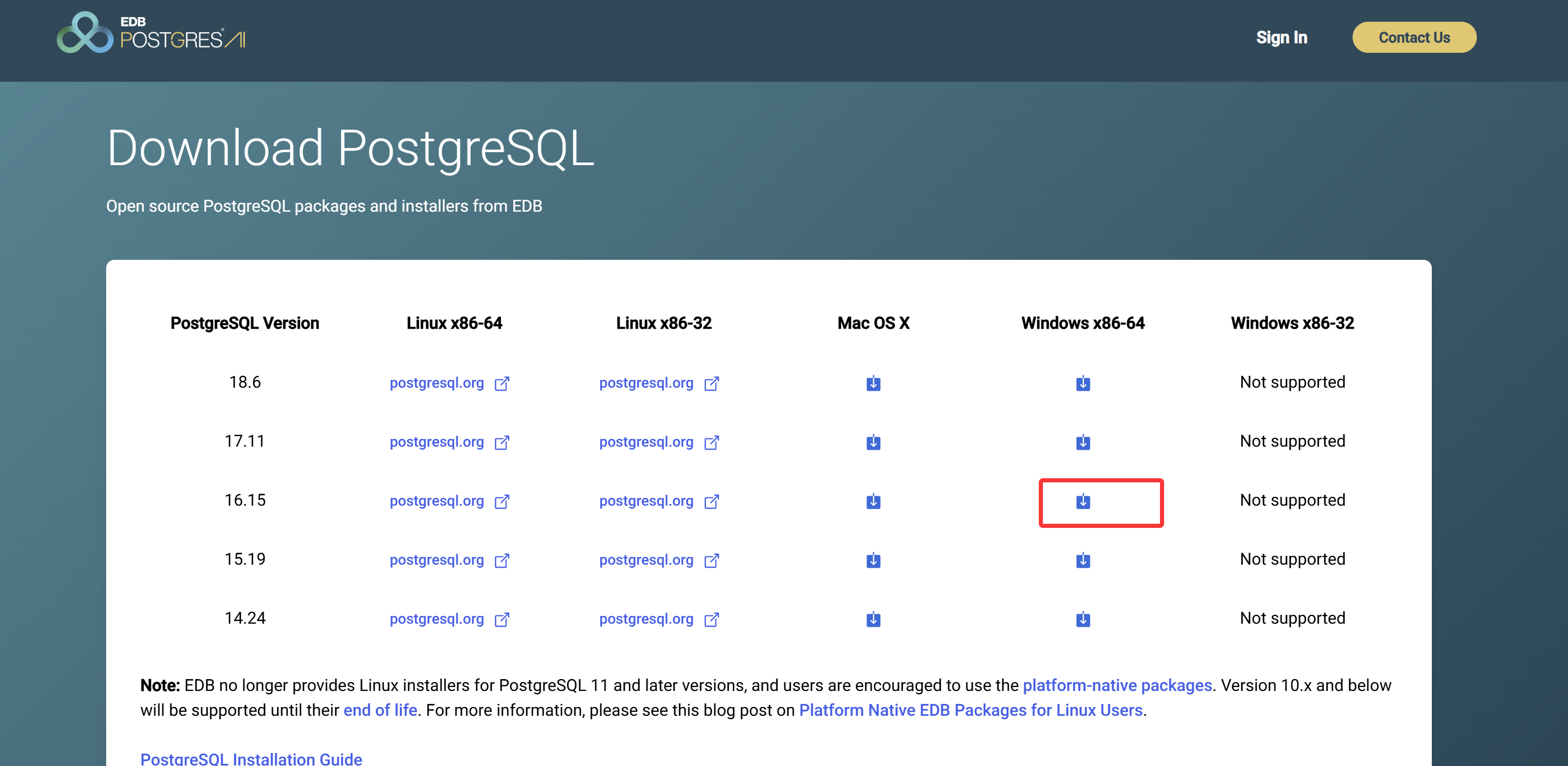Screen dimensions: 1568x766
Task: Click the 15.19 version cell
Action: click(245, 559)
